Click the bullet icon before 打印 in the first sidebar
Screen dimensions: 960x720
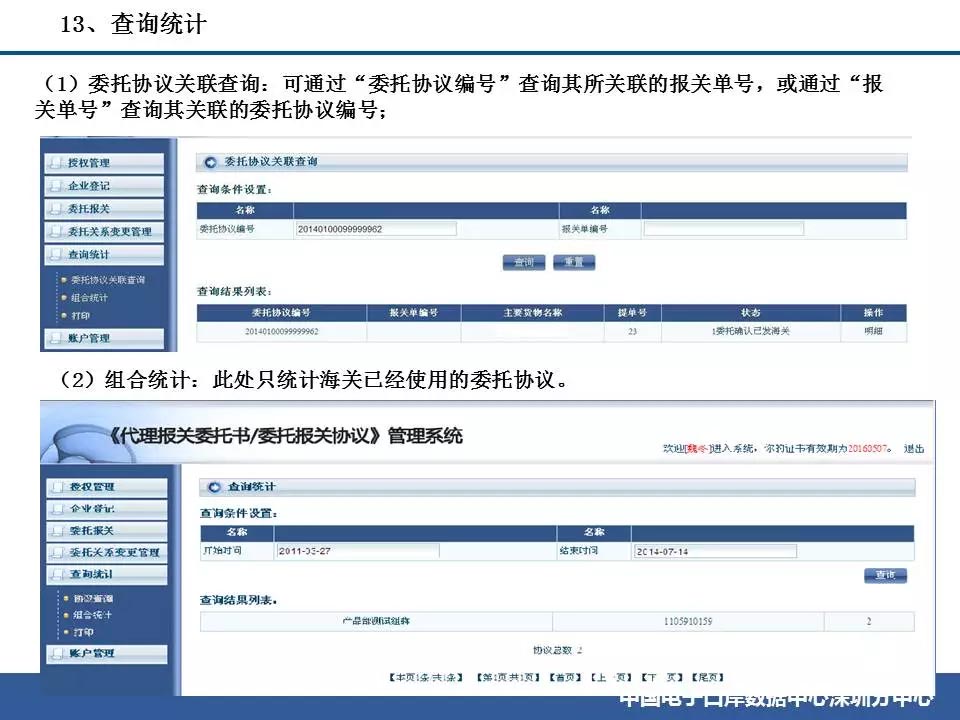(64, 316)
